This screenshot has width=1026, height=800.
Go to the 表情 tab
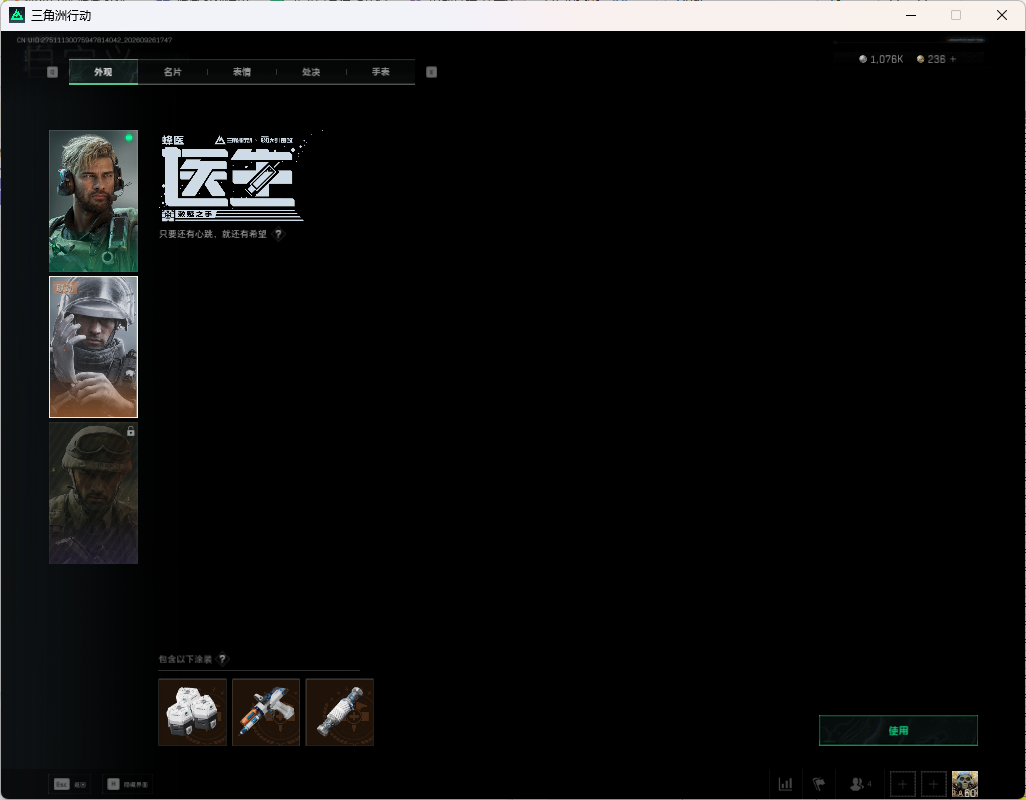(x=242, y=72)
